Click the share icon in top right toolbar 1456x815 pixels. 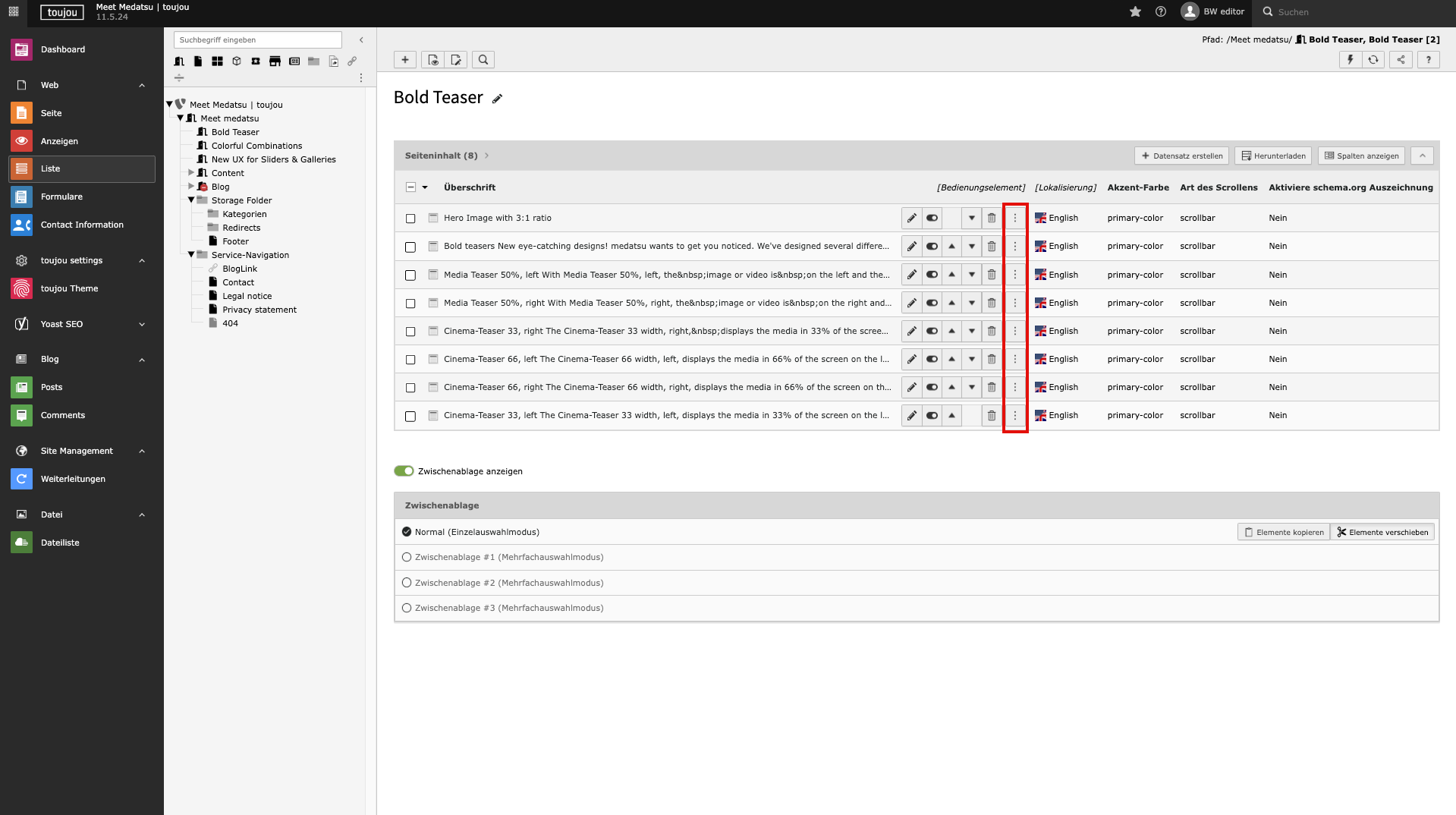click(x=1401, y=60)
